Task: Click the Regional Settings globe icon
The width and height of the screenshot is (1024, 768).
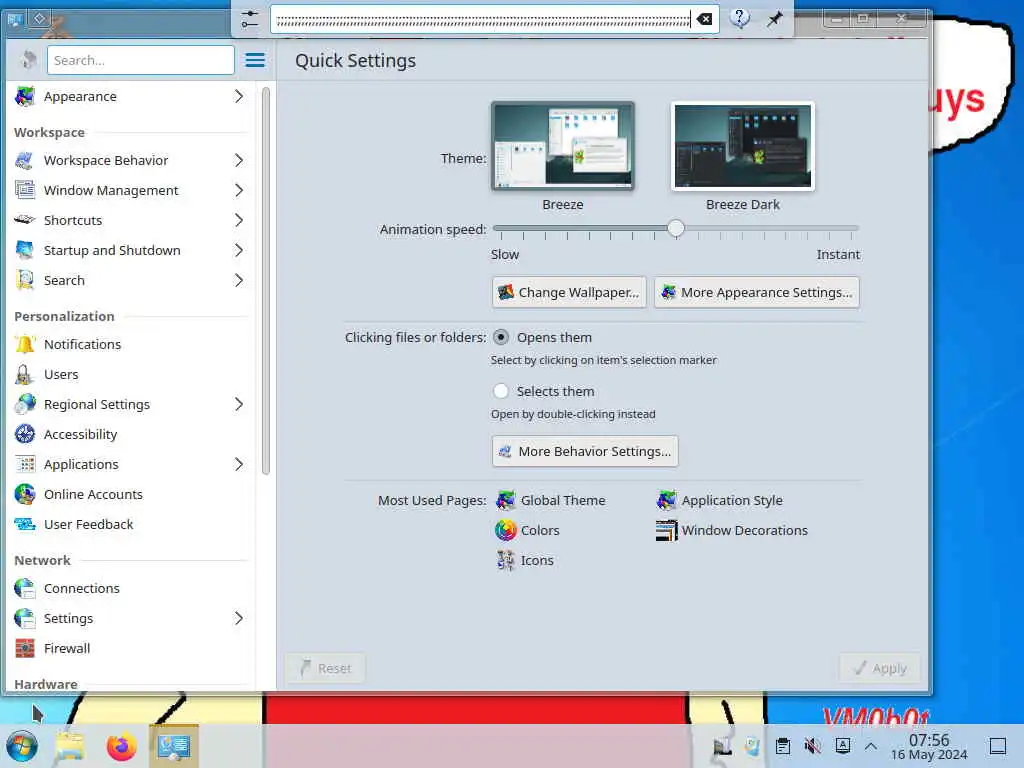Action: point(25,404)
